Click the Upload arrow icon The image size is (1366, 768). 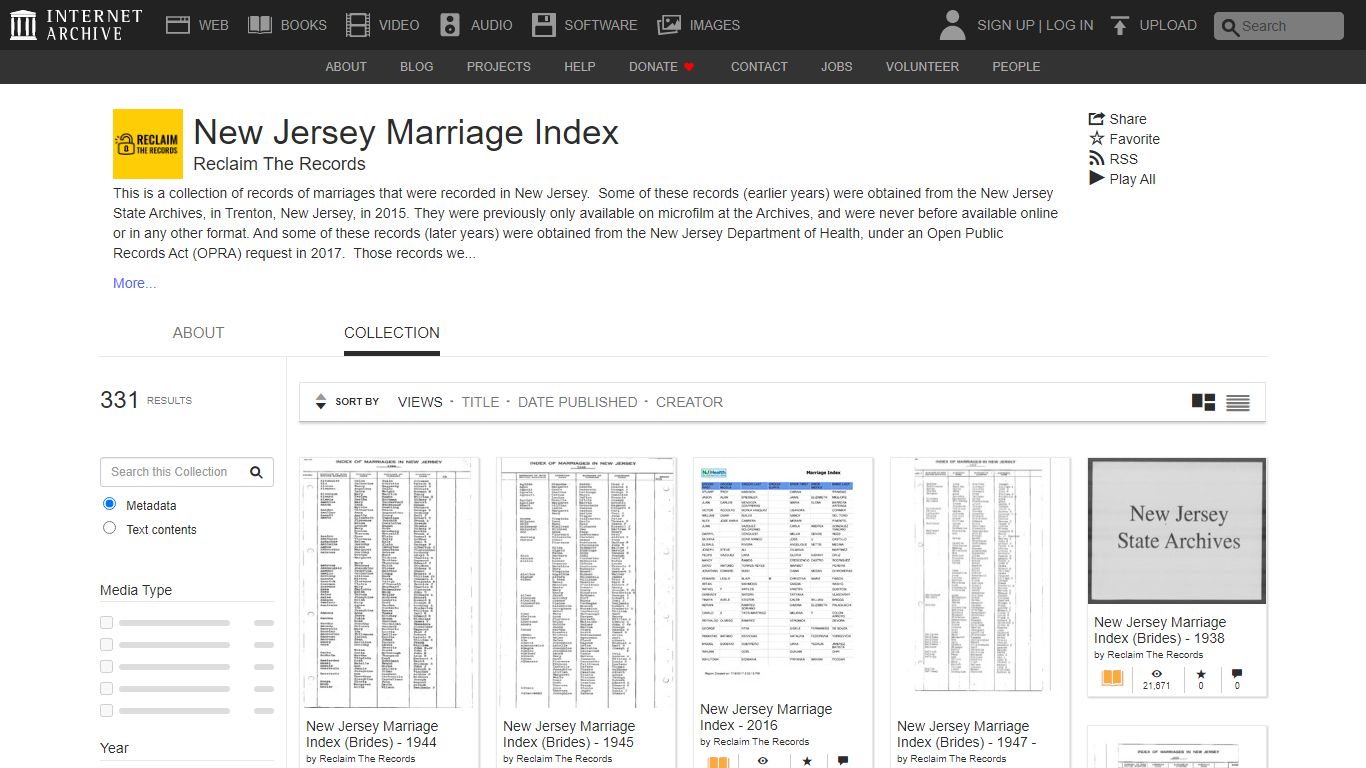(x=1120, y=25)
